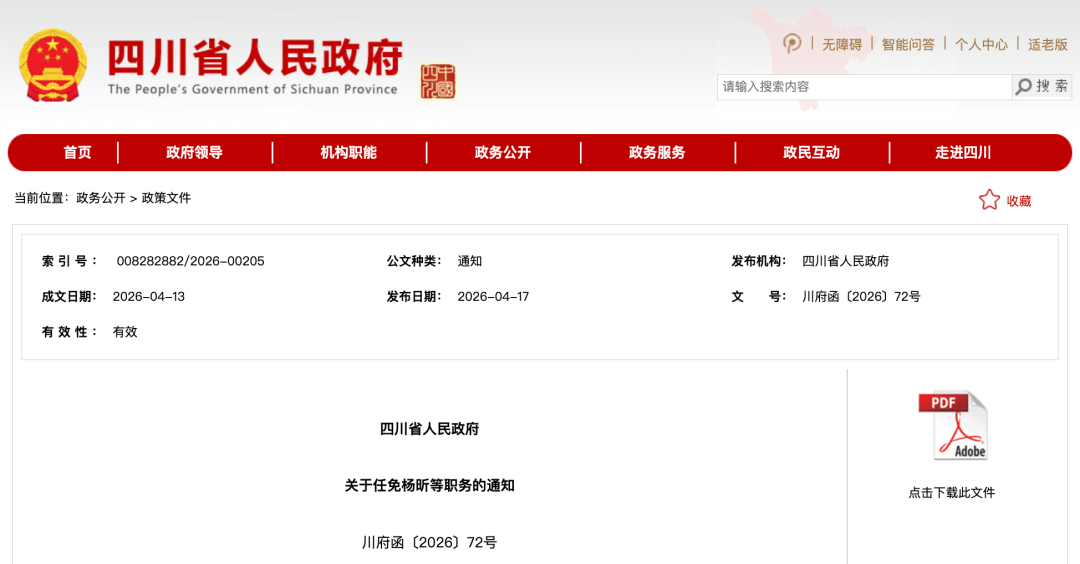This screenshot has height=564, width=1080.
Task: Select 首页 in navigation bar
Action: (77, 153)
